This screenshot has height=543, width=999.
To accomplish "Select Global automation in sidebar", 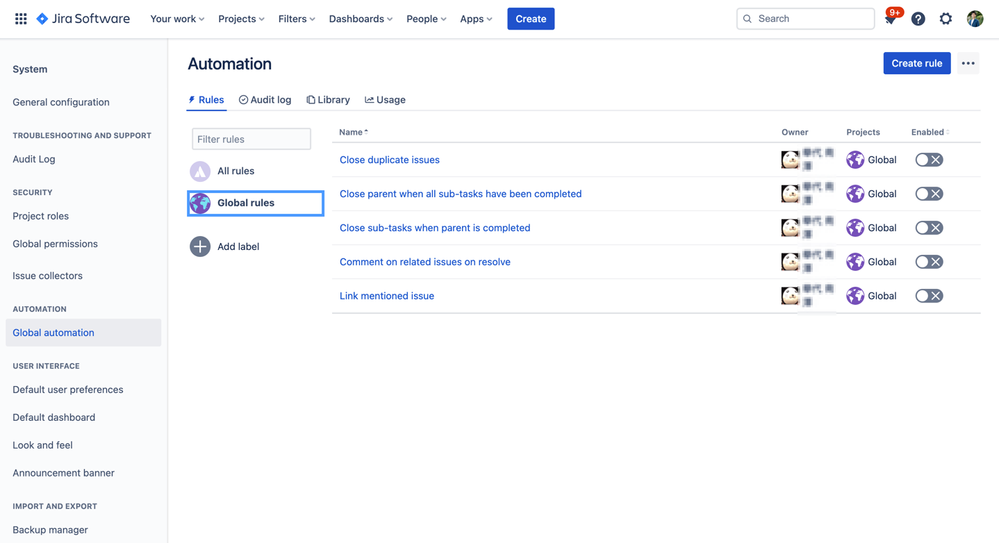I will coord(83,332).
